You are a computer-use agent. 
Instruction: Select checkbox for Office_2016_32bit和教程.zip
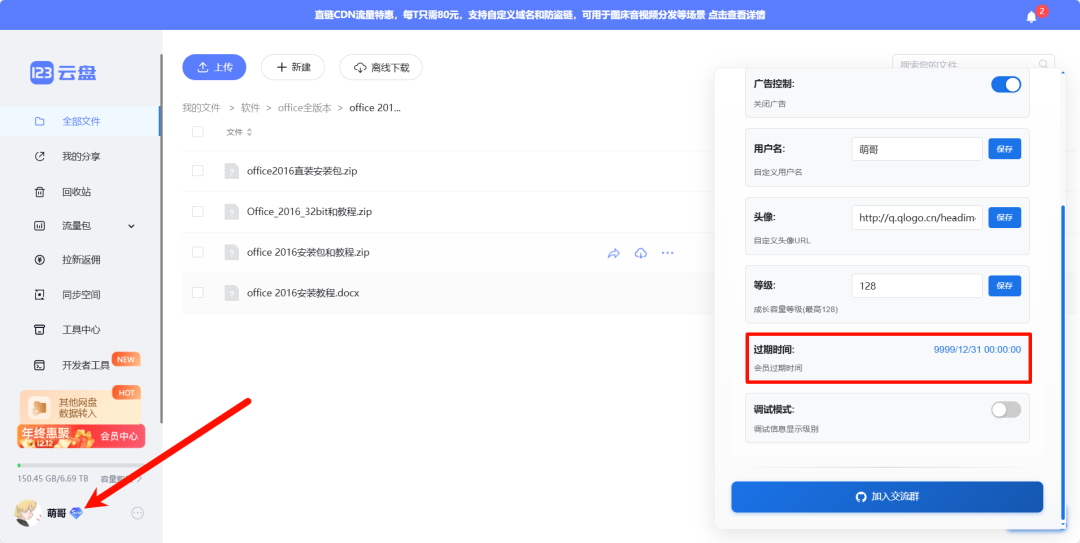coord(198,212)
